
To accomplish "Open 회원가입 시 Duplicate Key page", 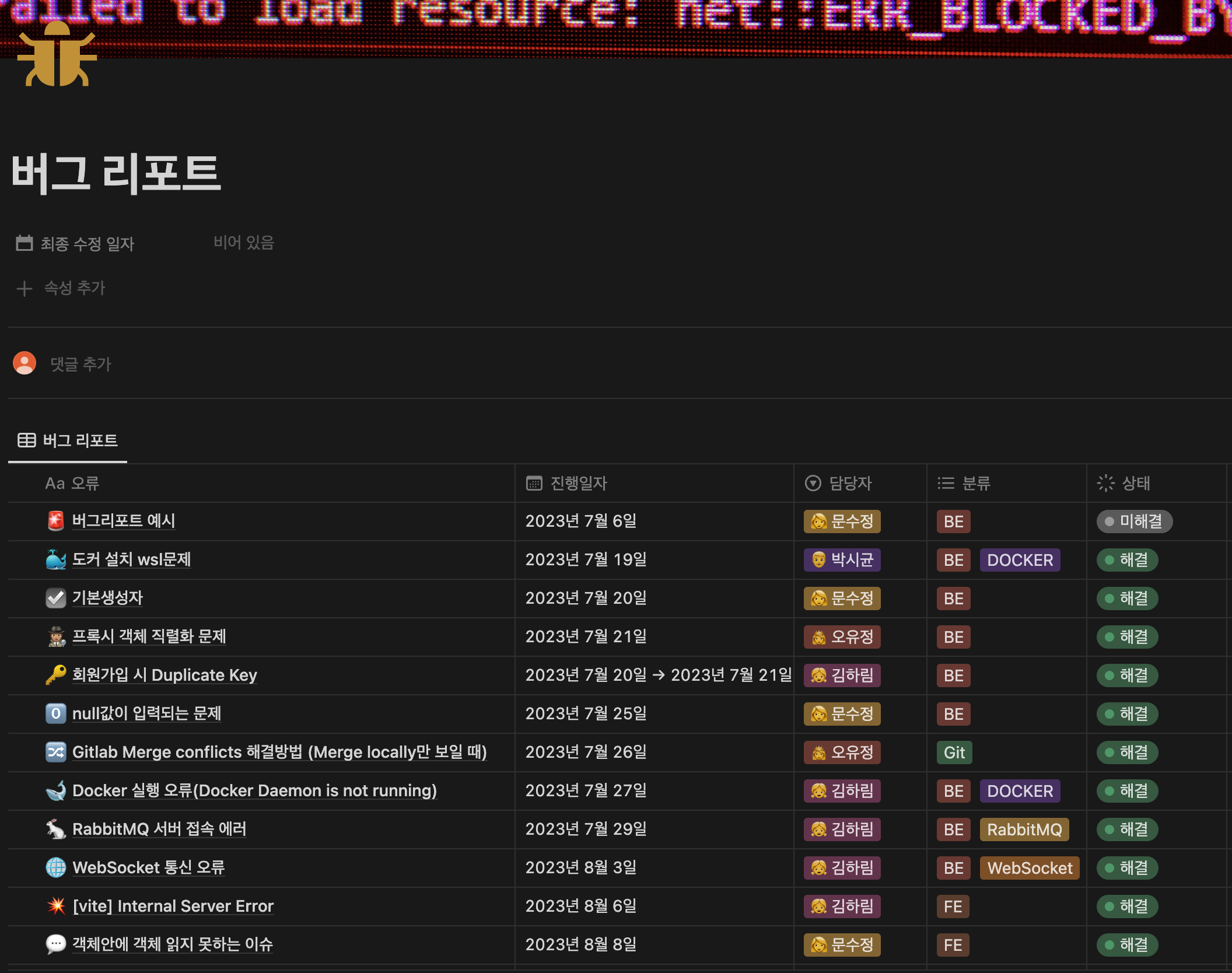I will (164, 675).
